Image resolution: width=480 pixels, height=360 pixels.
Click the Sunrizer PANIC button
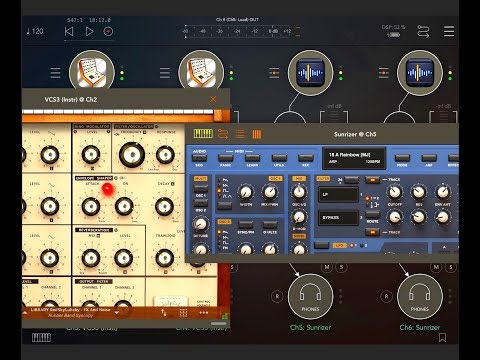tap(226, 158)
